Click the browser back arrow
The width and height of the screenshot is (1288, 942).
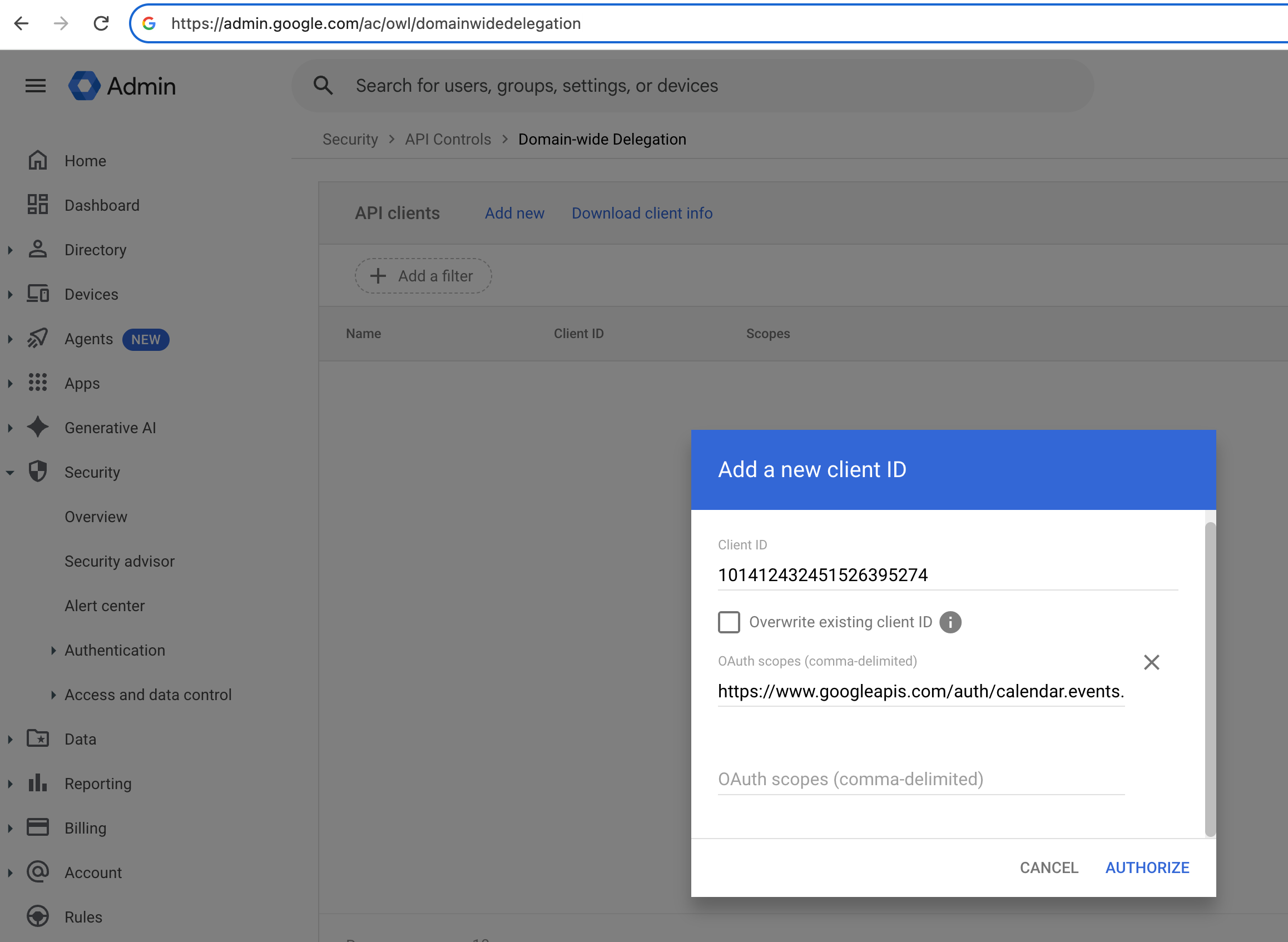tap(21, 23)
